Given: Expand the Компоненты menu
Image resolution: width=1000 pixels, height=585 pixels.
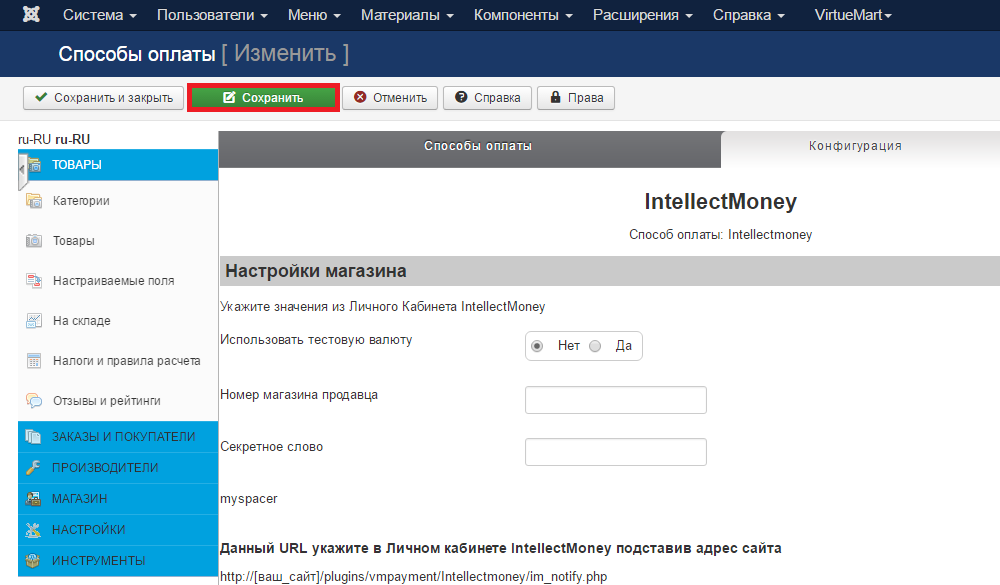Looking at the screenshot, I should click(523, 16).
